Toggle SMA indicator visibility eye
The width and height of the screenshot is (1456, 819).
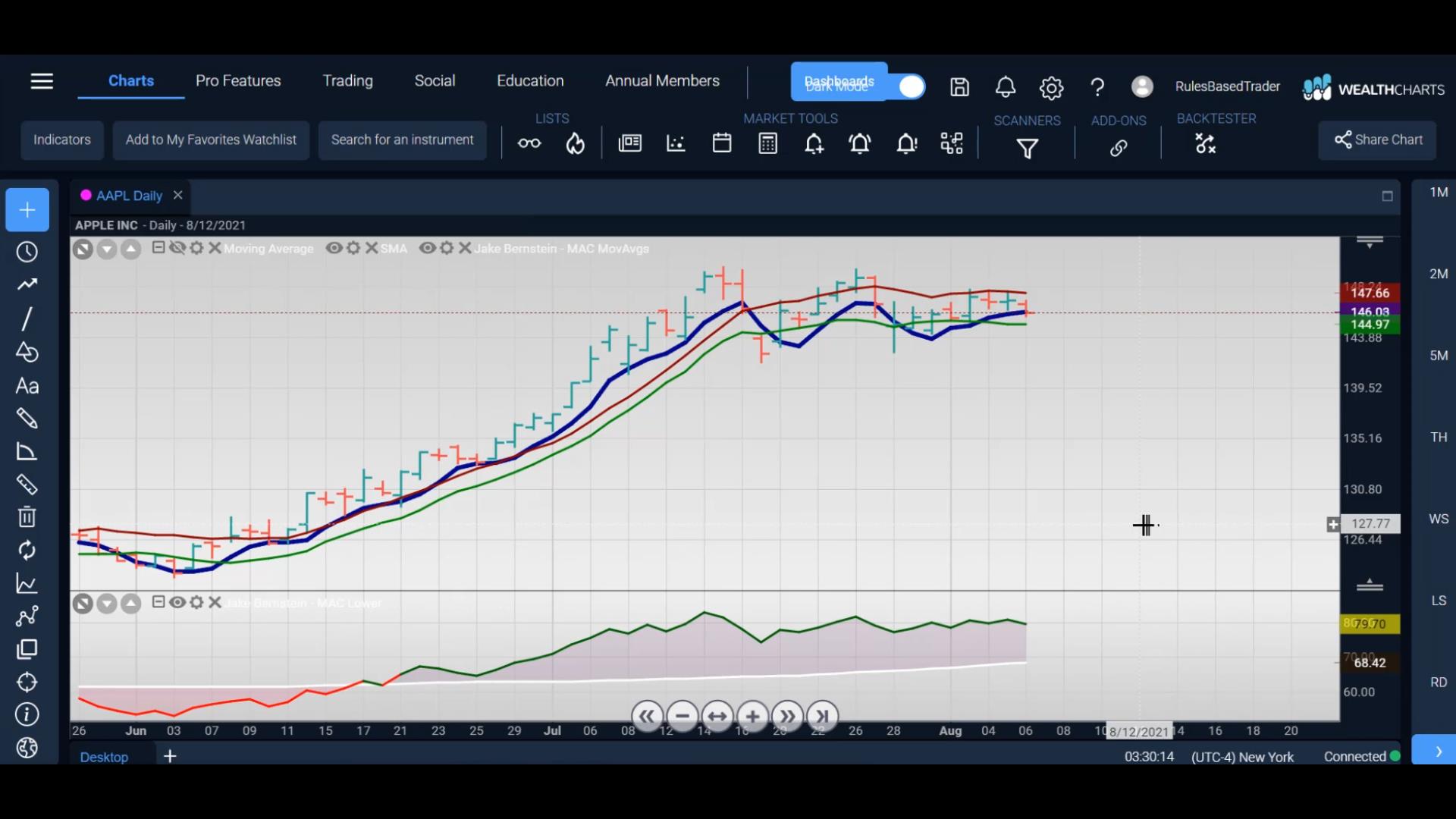tap(334, 248)
